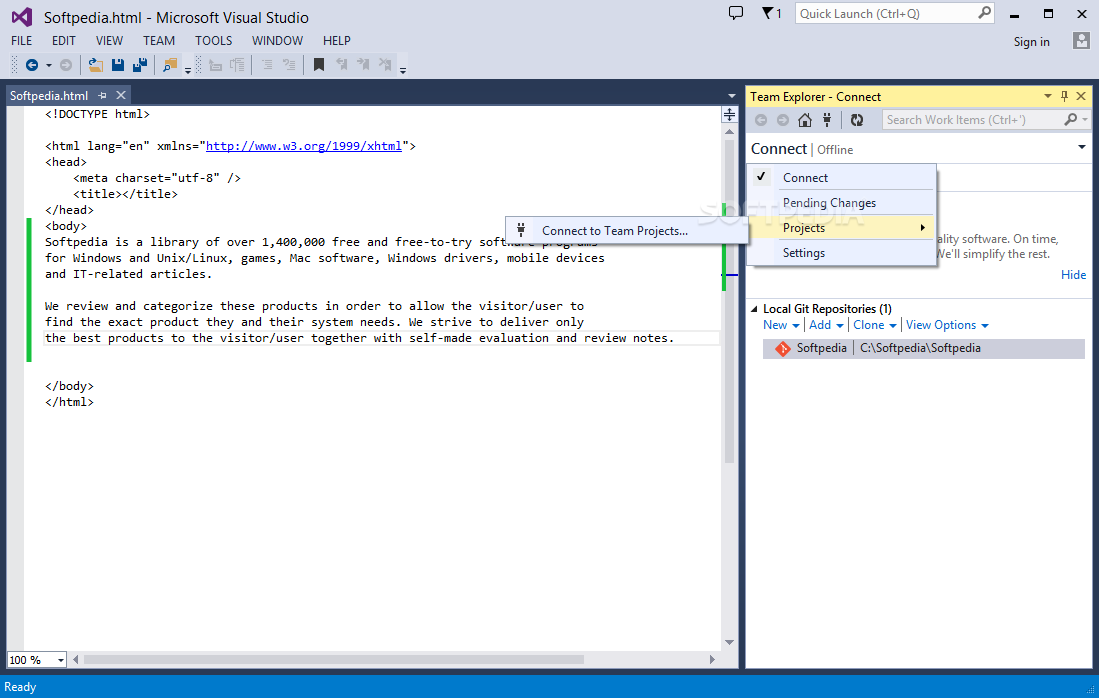The height and width of the screenshot is (698, 1099).
Task: Open the New repository dropdown
Action: [x=781, y=325]
